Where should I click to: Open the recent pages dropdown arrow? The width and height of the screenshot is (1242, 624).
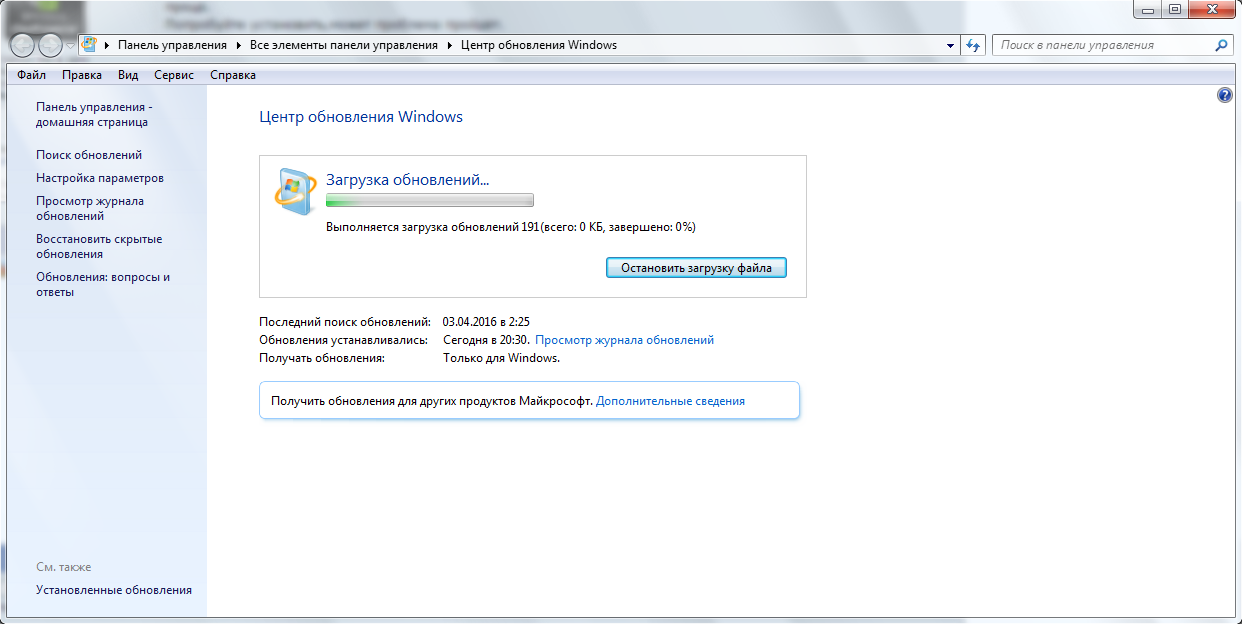click(x=70, y=46)
